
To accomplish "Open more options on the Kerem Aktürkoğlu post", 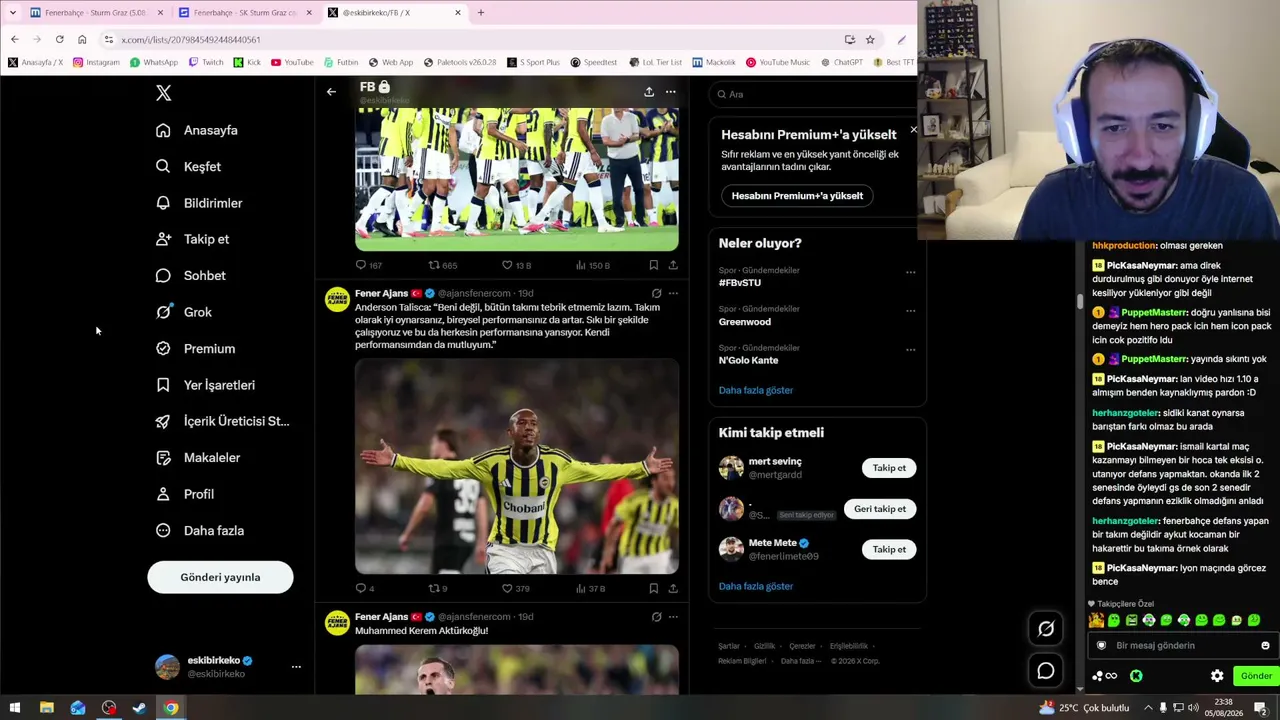I will pos(673,616).
